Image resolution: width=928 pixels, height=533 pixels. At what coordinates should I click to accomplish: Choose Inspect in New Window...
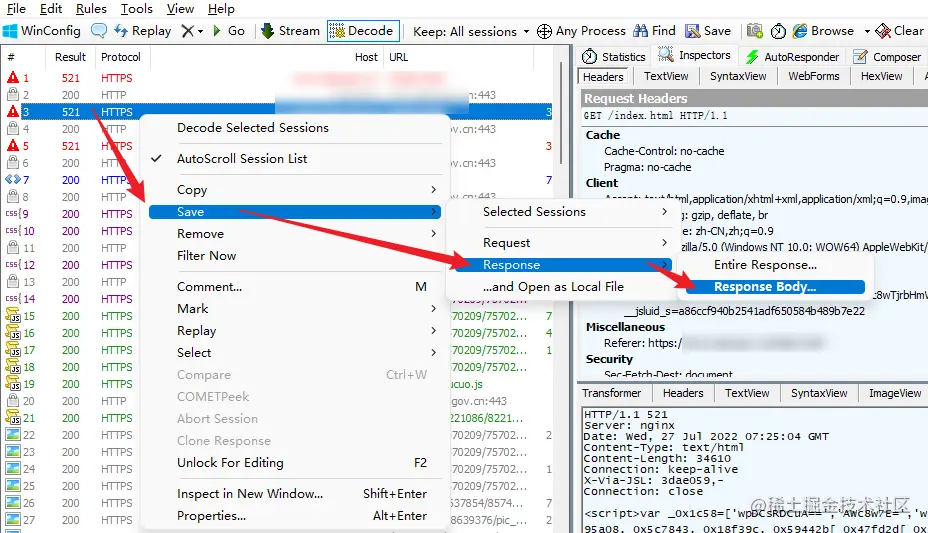click(x=295, y=493)
